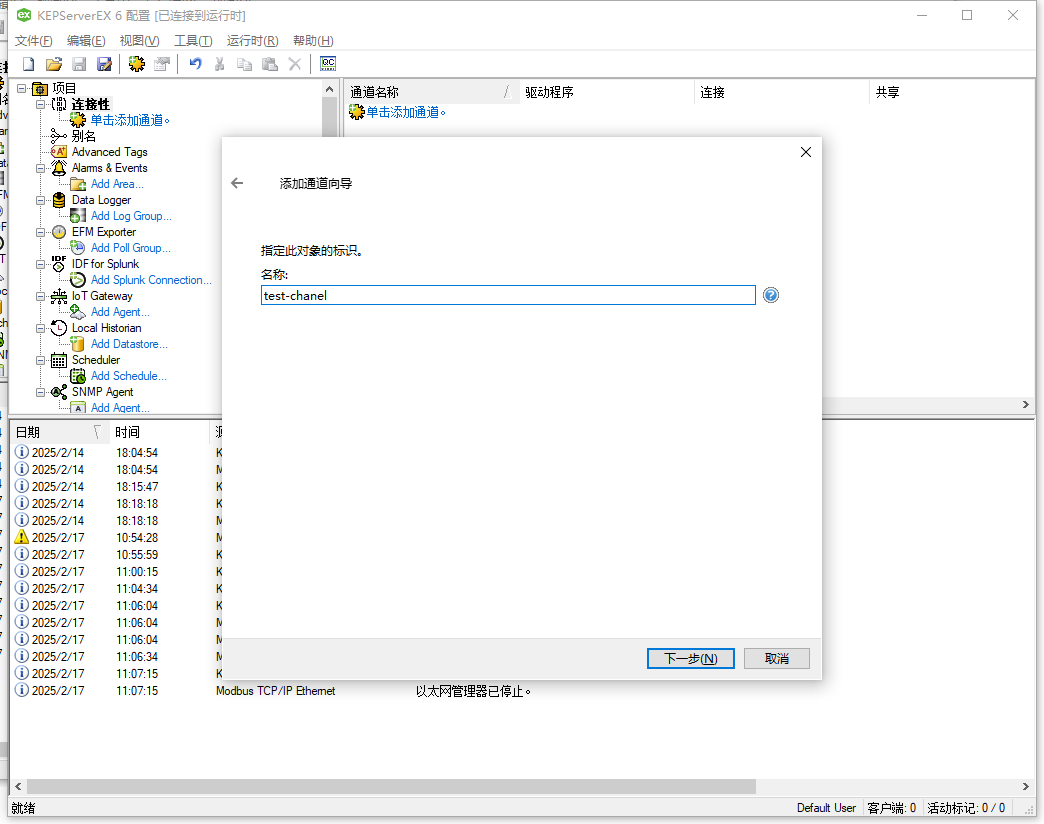
Task: Click 单击添加通道 link in the tree
Action: 130,120
